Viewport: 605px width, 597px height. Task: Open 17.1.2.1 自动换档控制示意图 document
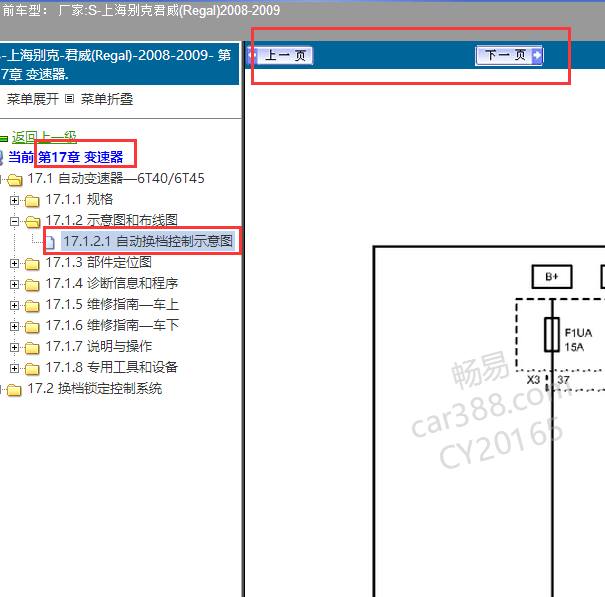(x=148, y=241)
